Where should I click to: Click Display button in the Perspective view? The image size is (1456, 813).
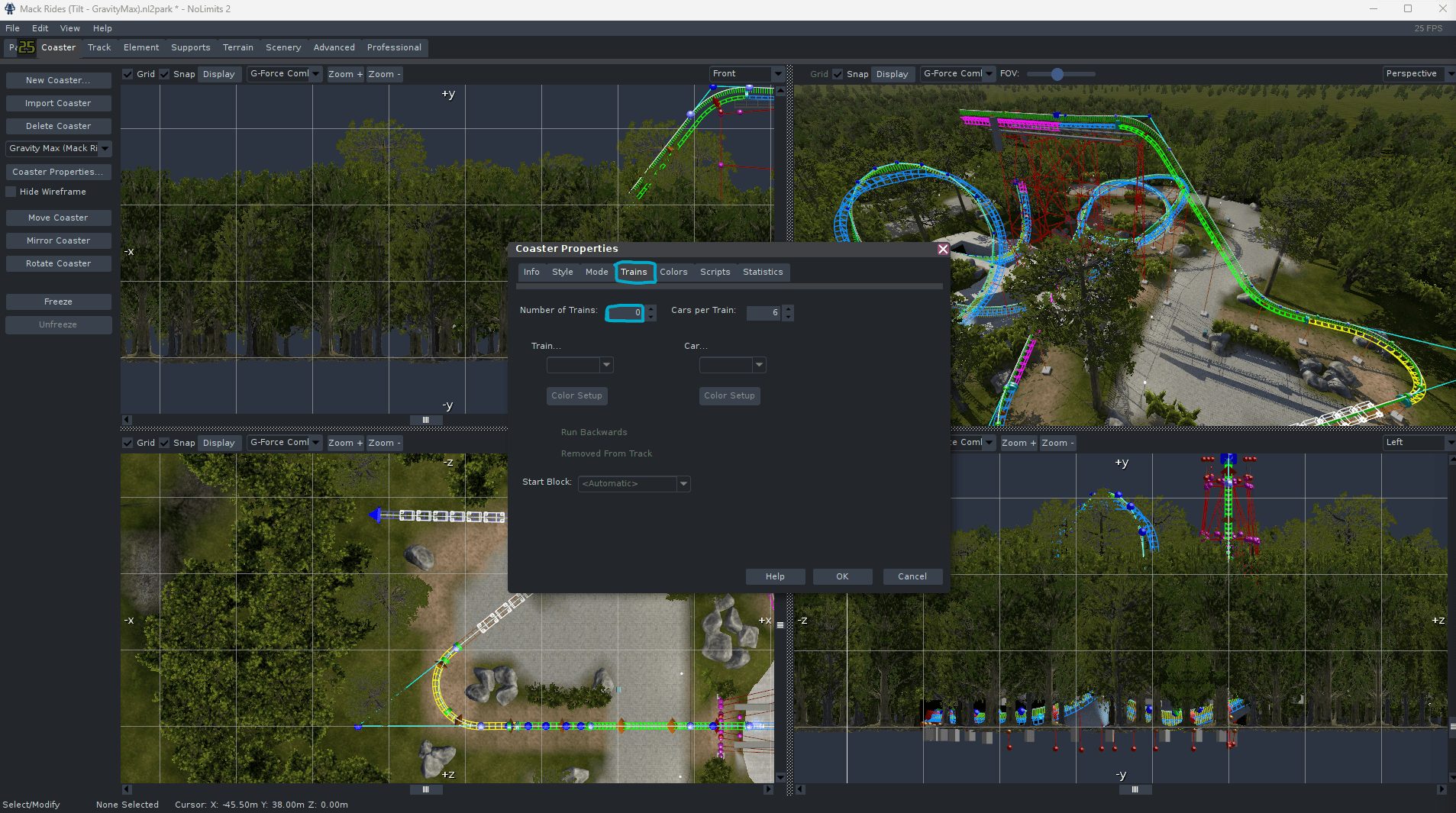pyautogui.click(x=892, y=74)
